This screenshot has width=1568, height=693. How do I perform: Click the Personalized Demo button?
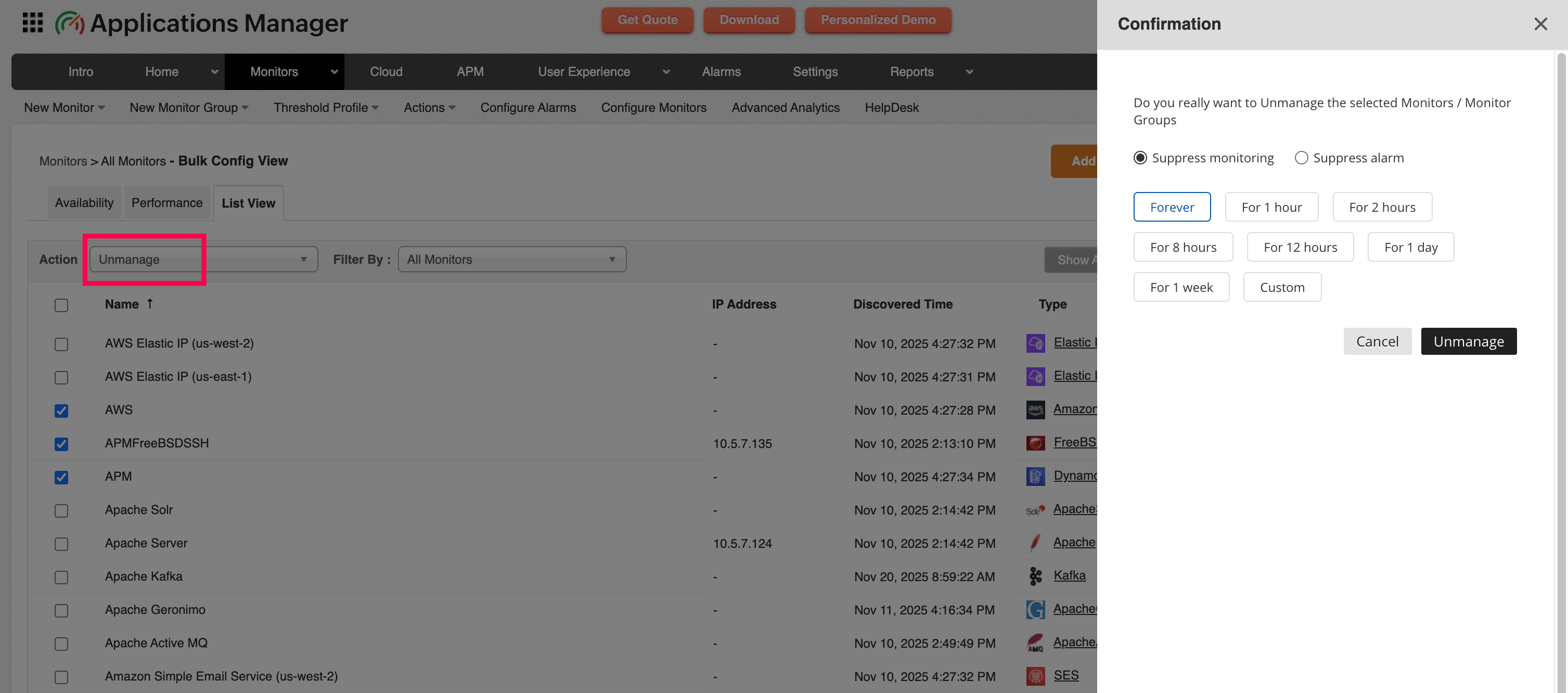[878, 19]
